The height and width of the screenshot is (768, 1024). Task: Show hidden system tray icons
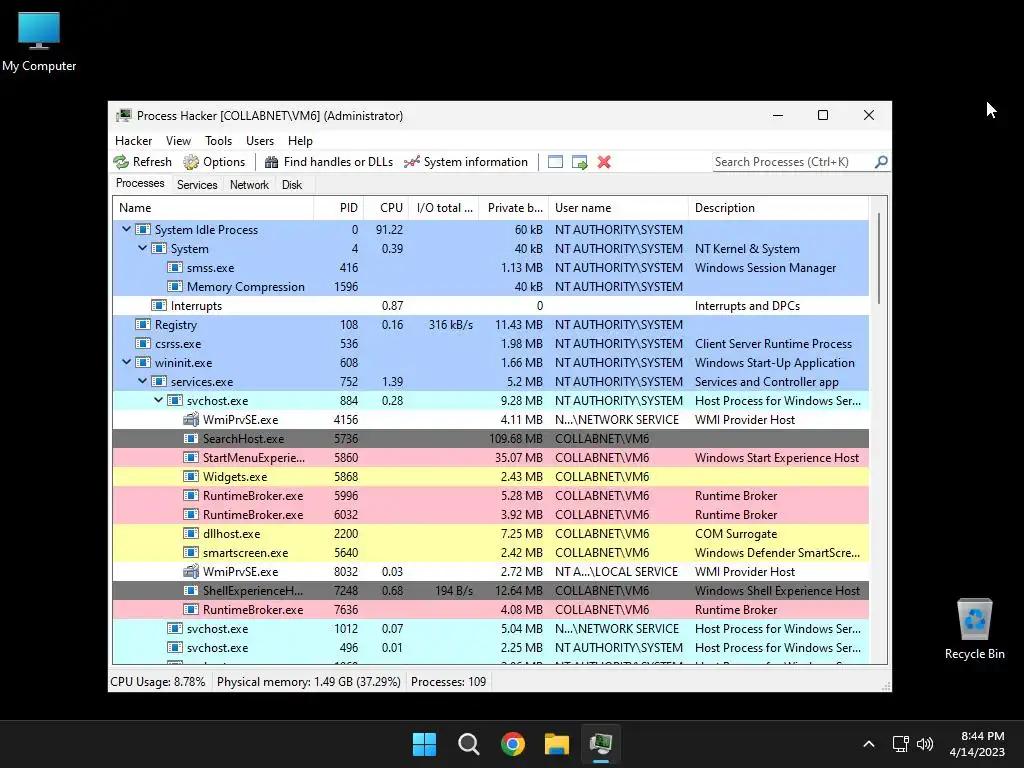pos(869,744)
